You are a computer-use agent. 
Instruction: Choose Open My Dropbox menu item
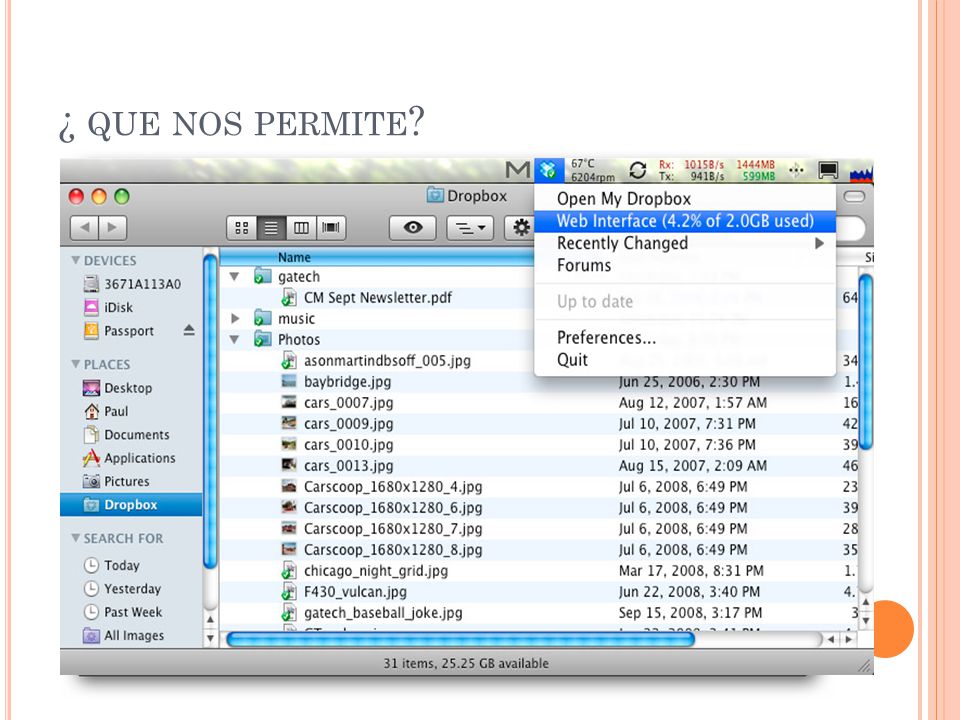click(685, 199)
